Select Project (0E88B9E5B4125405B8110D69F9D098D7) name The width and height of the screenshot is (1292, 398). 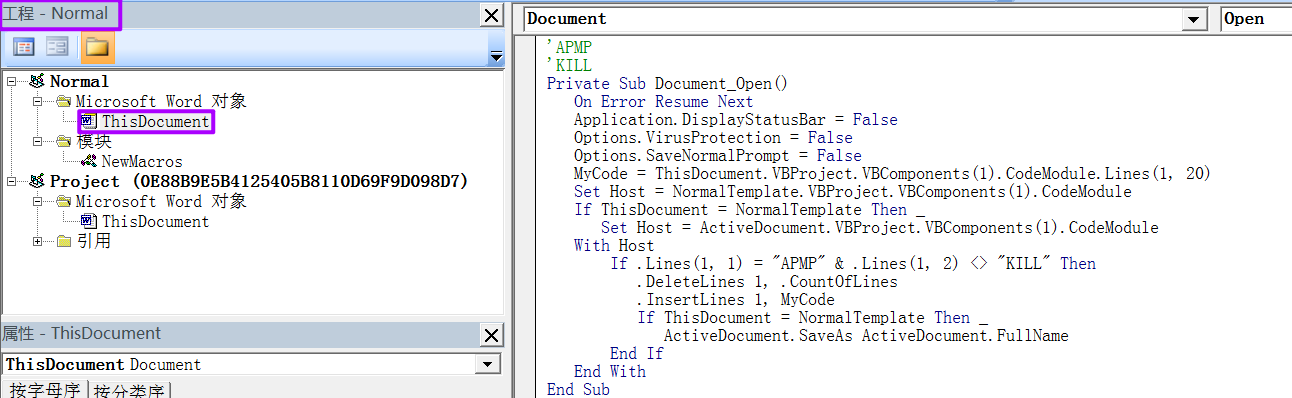[x=259, y=182]
